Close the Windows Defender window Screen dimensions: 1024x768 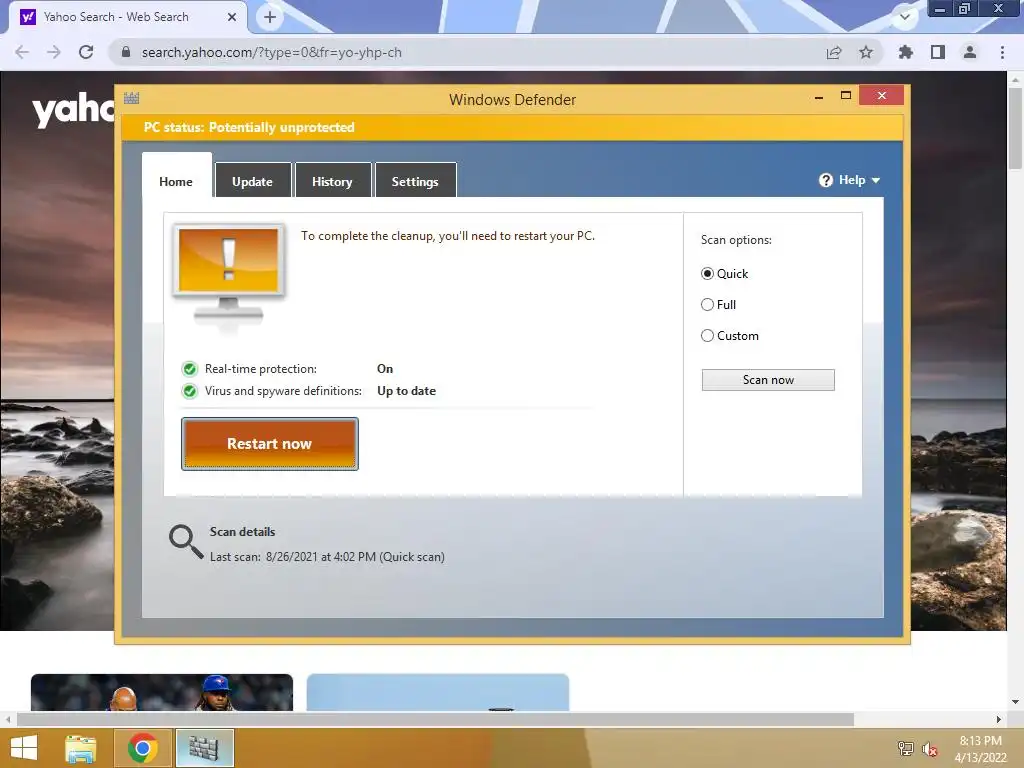[882, 95]
